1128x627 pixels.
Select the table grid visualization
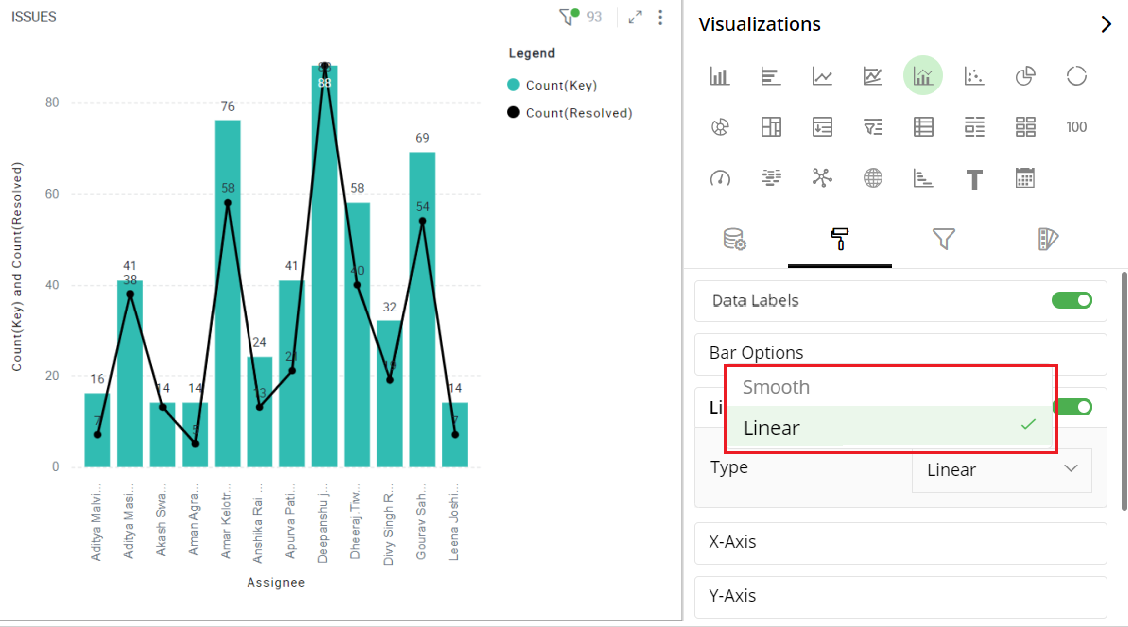[x=923, y=127]
